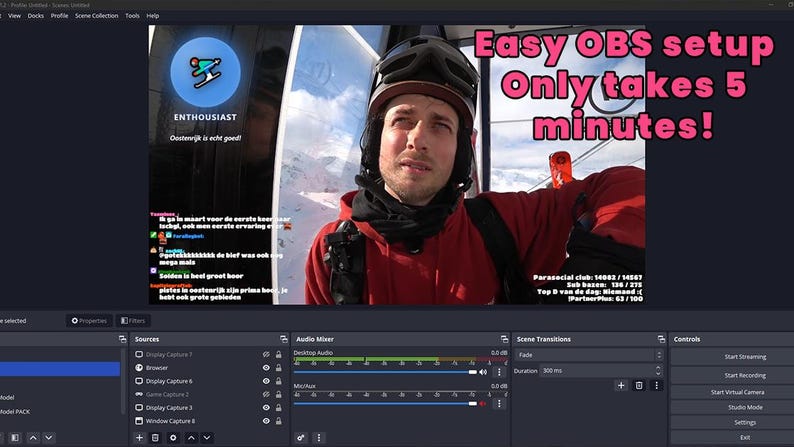Viewport: 794px width, 447px height.
Task: Enable Studio Mode
Action: 744,407
